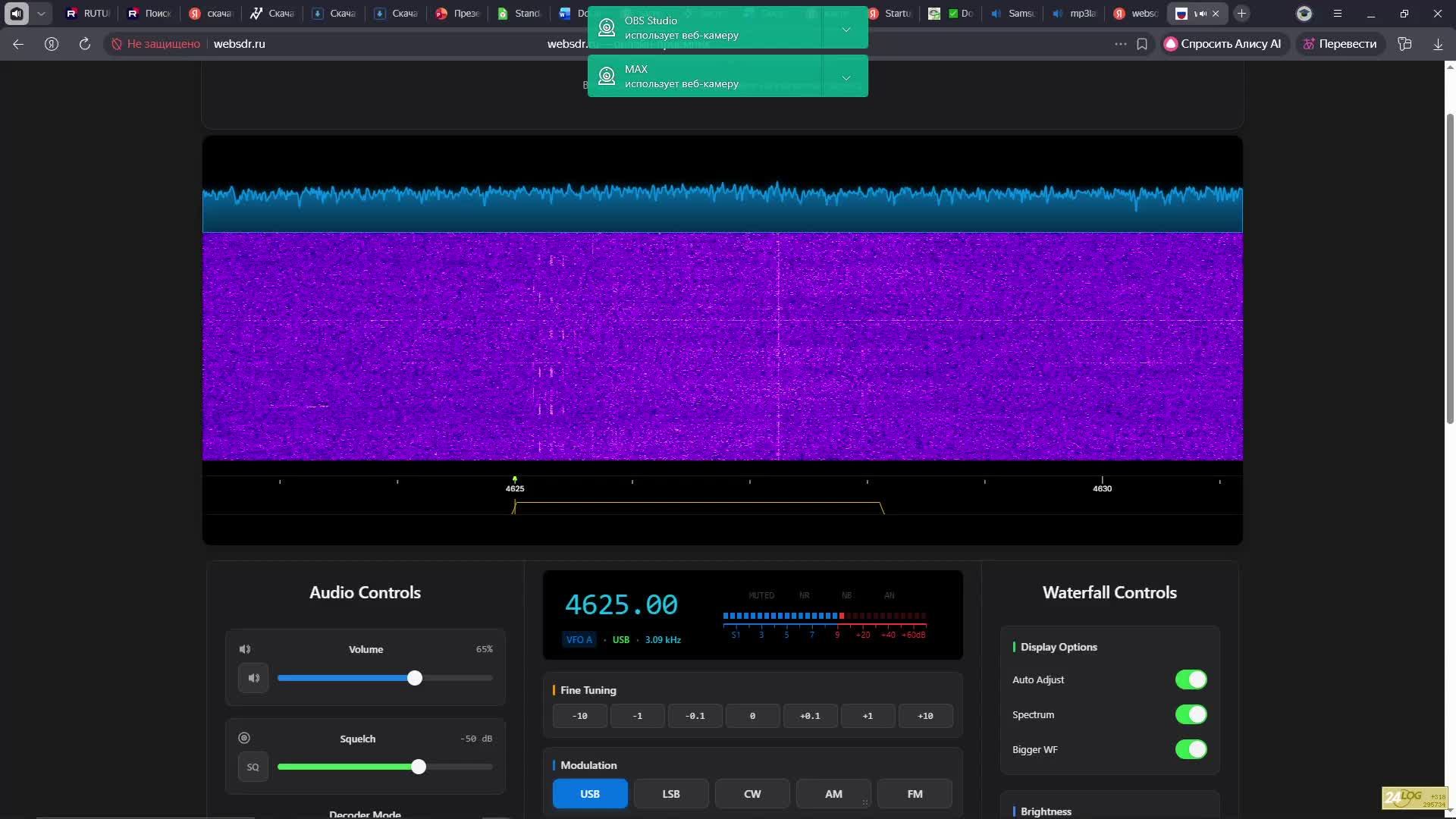1456x819 pixels.
Task: Open the tab list dropdown arrow
Action: tap(41, 14)
